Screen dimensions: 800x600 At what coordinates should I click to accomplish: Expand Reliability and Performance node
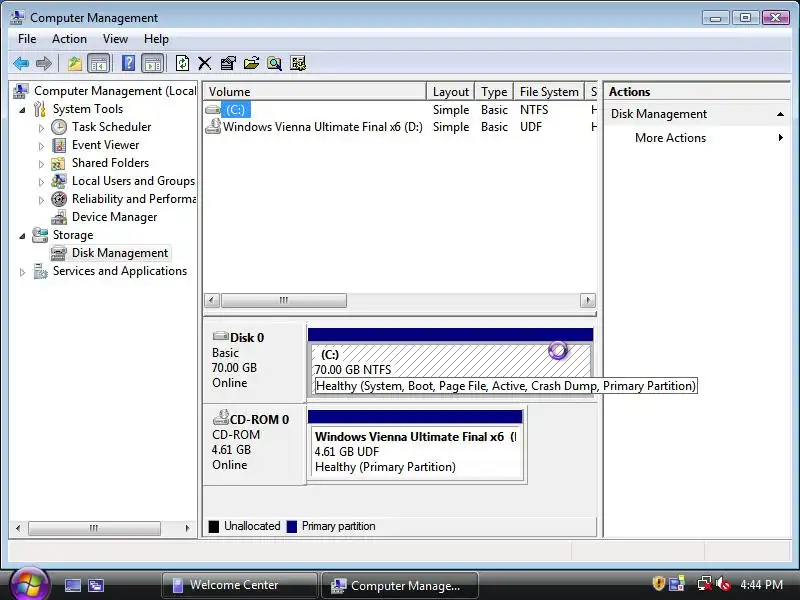(41, 200)
